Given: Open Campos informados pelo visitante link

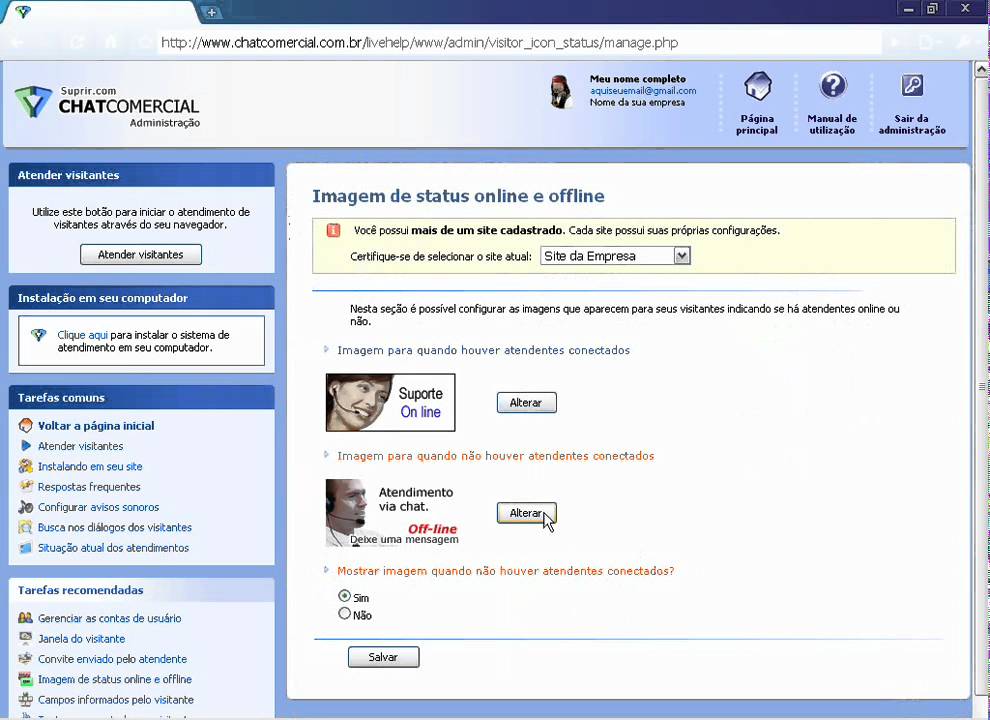Looking at the screenshot, I should pyautogui.click(x=116, y=699).
